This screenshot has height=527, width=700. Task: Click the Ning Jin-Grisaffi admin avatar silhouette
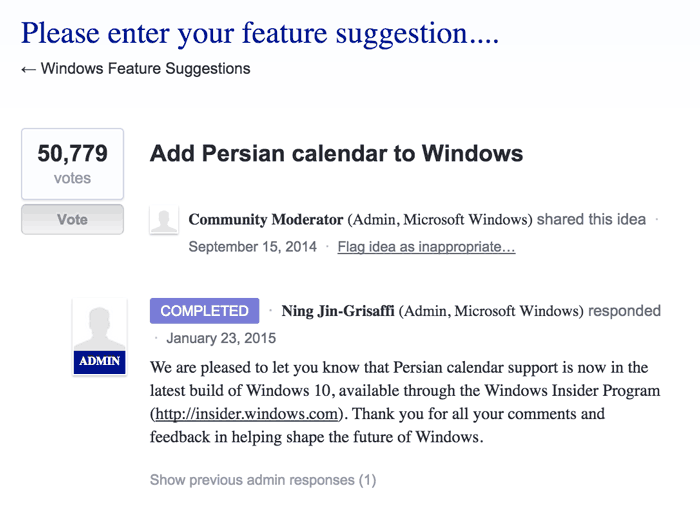[100, 326]
